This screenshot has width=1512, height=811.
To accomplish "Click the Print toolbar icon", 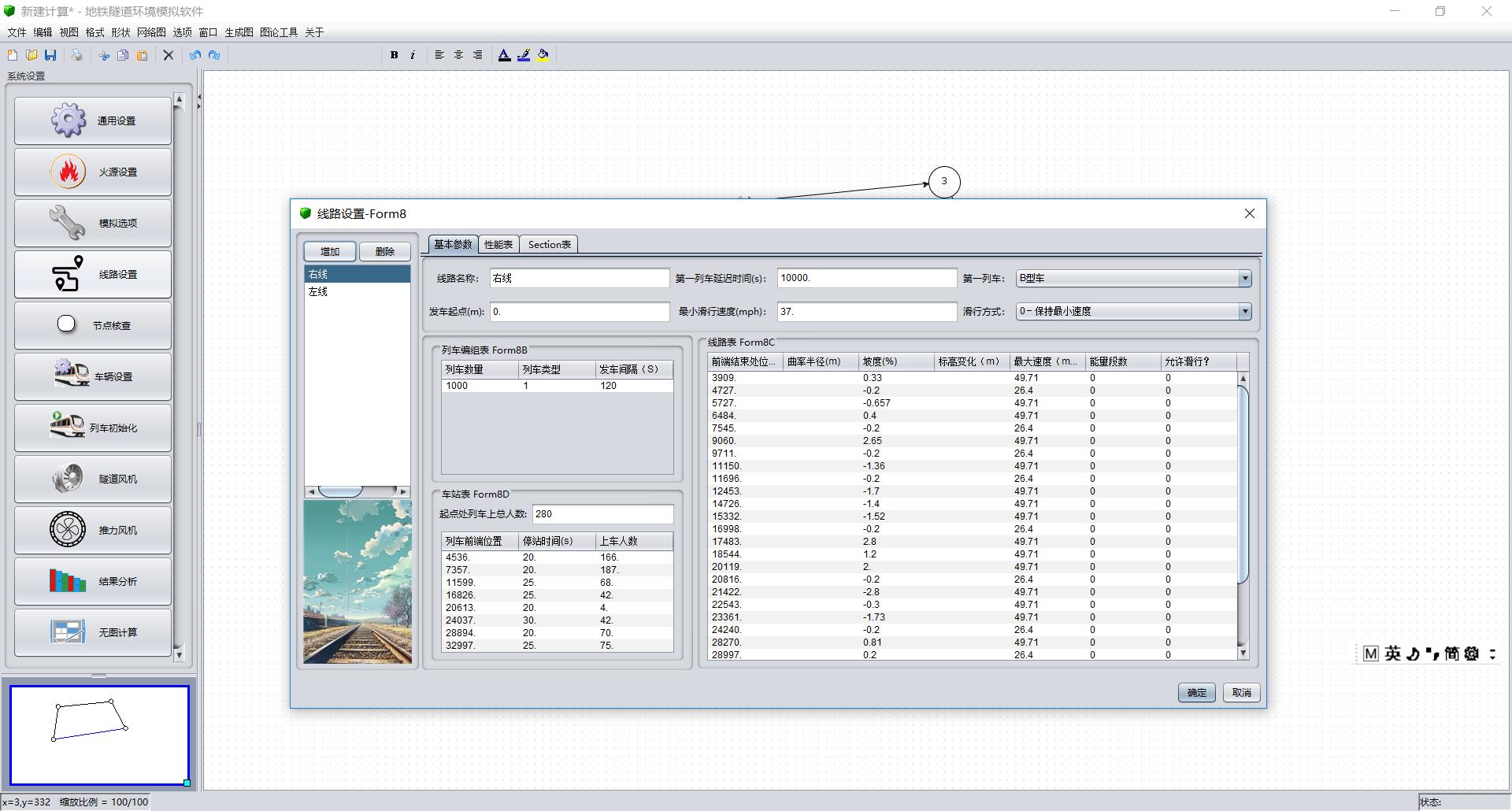I will pyautogui.click(x=76, y=55).
